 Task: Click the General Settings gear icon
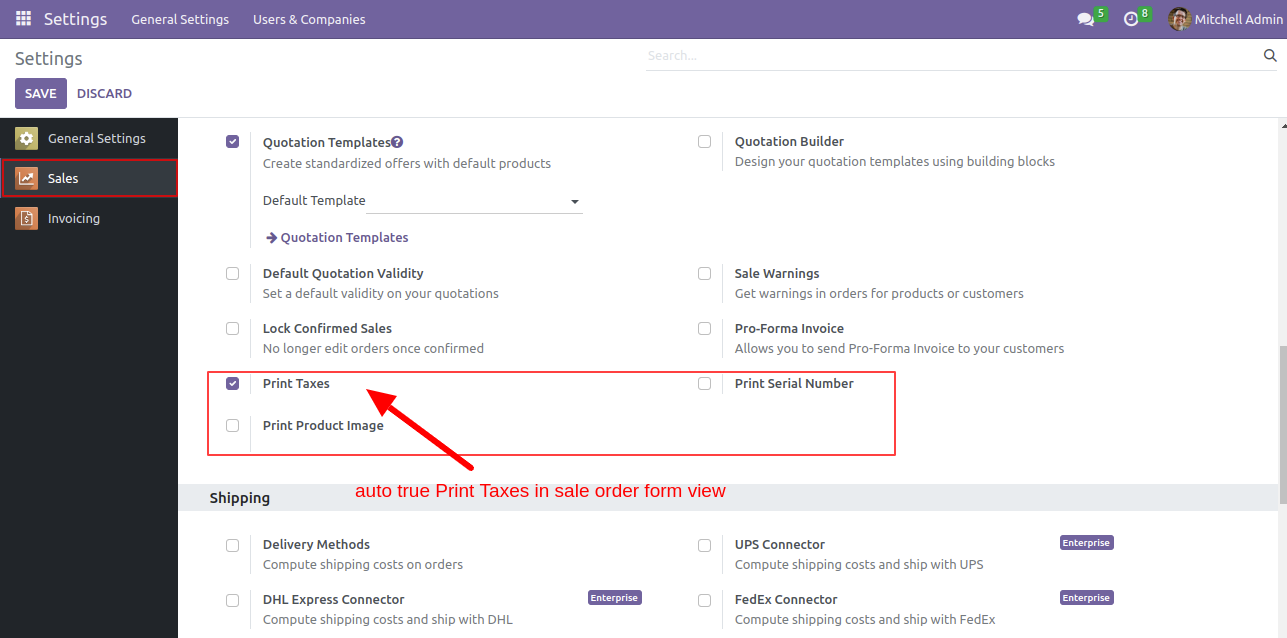click(x=27, y=138)
